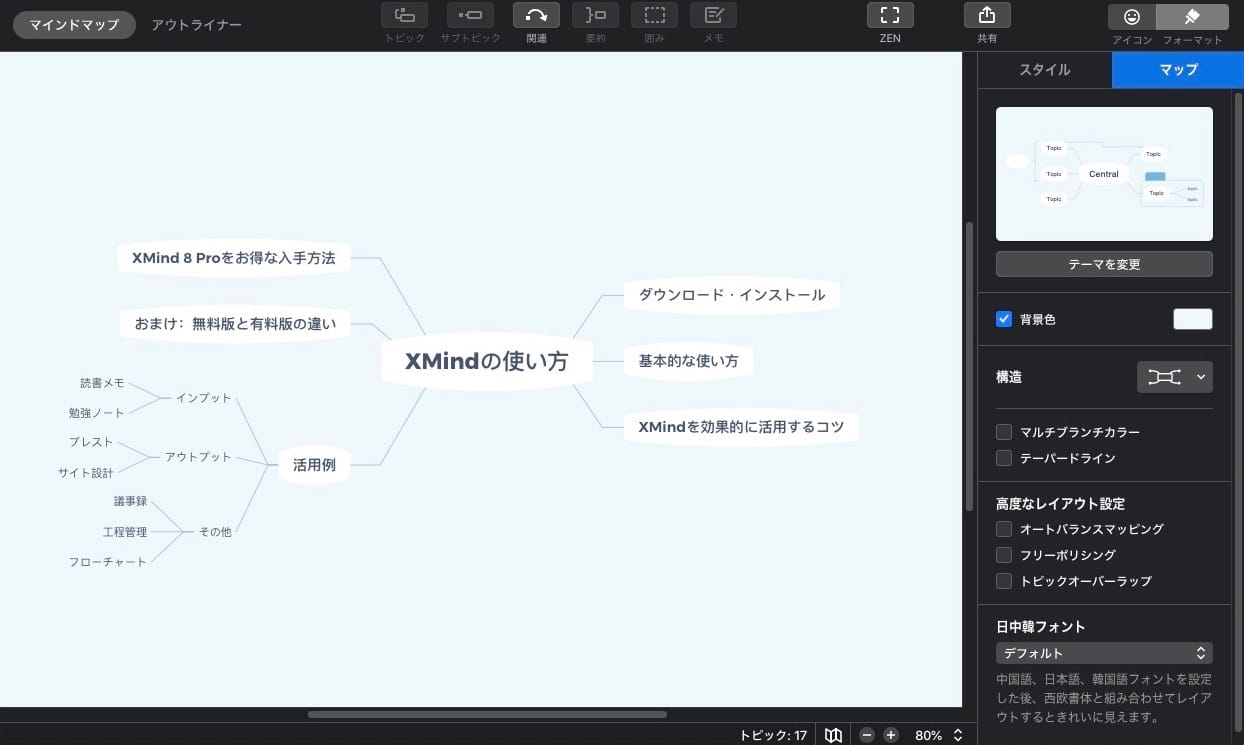The height and width of the screenshot is (745, 1244).
Task: Create a relationship with the 関連 tool
Action: click(536, 15)
